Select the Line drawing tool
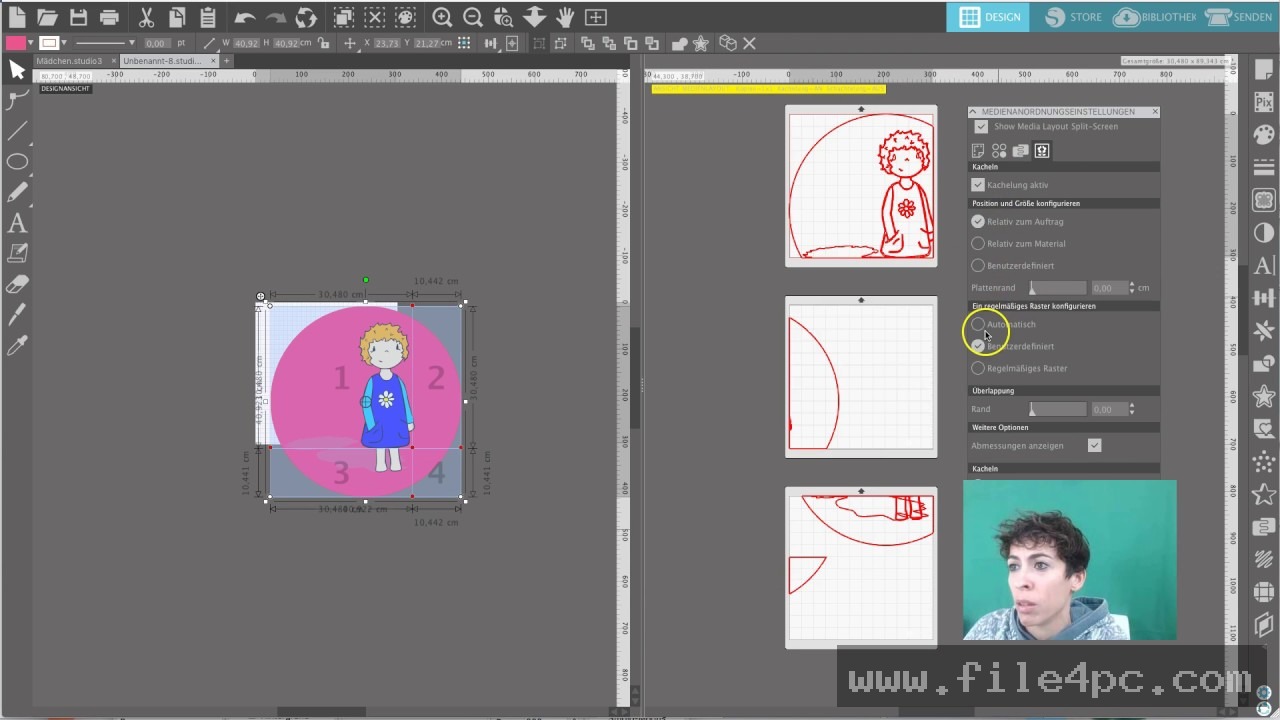Screen dimensions: 1280x720 [17, 131]
